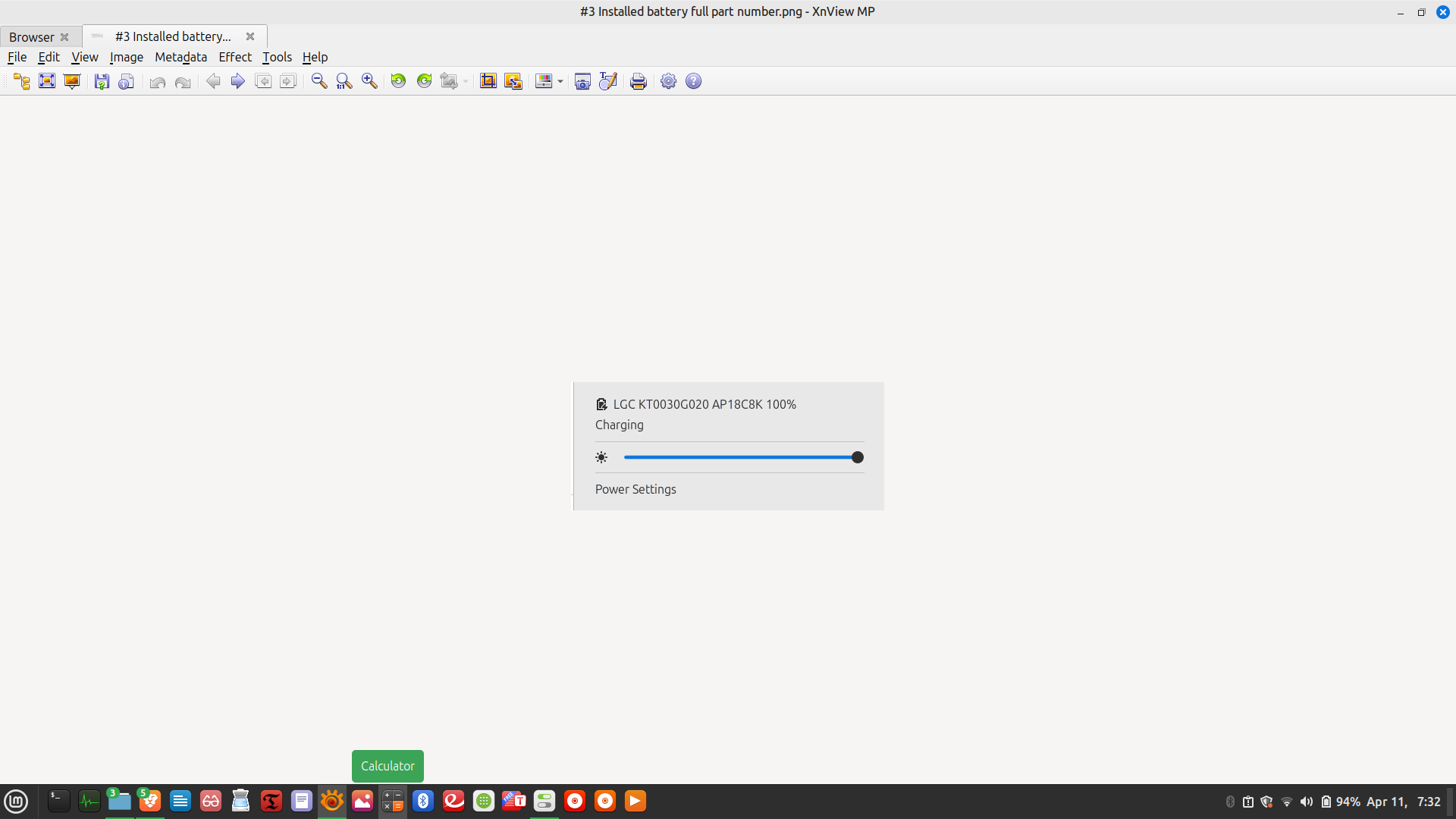Activate the Crop tool

pyautogui.click(x=488, y=81)
